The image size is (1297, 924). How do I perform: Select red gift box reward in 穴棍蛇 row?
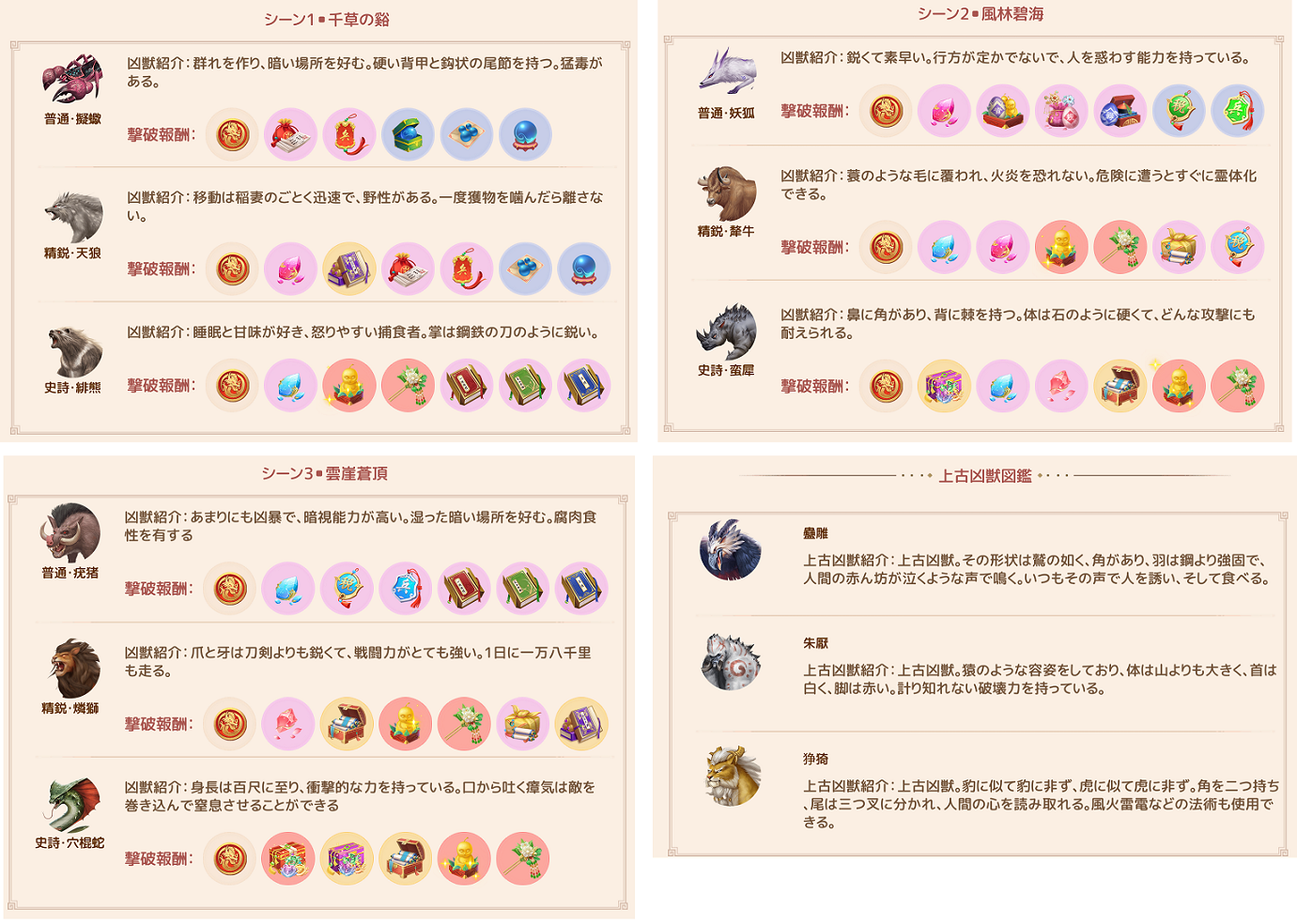point(288,858)
